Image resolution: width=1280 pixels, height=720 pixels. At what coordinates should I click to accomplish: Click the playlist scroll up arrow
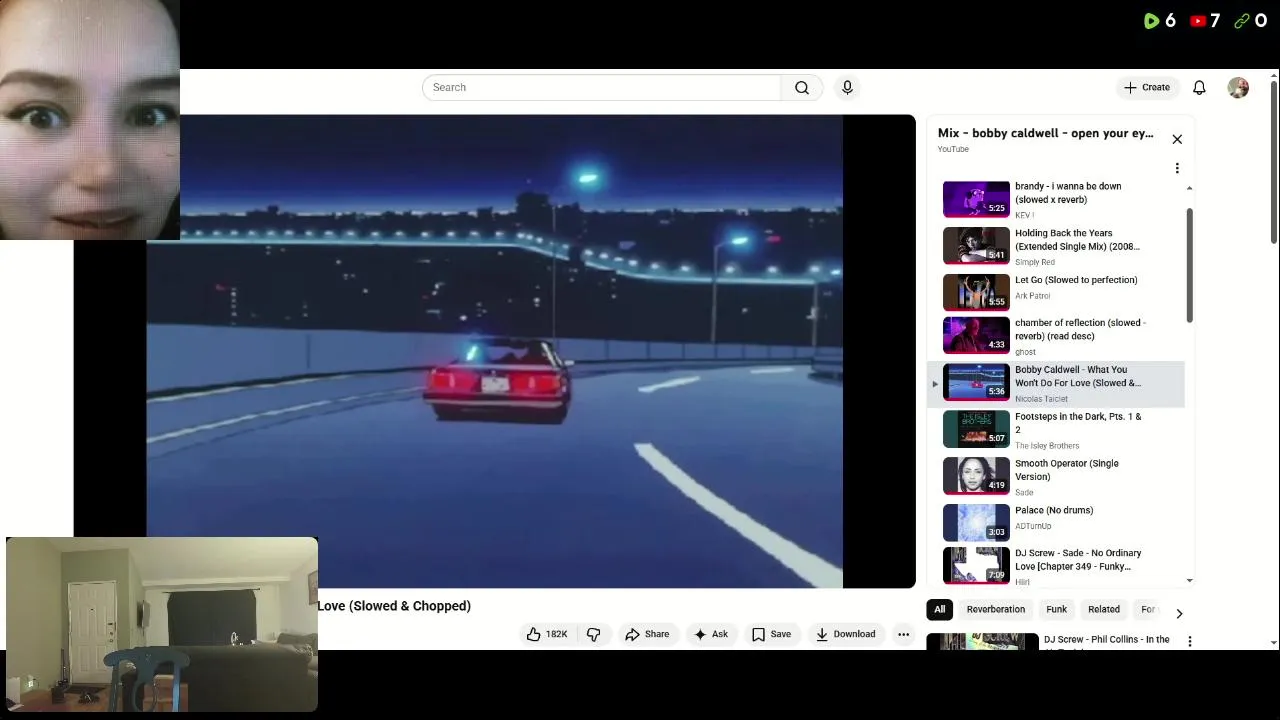pos(1189,188)
